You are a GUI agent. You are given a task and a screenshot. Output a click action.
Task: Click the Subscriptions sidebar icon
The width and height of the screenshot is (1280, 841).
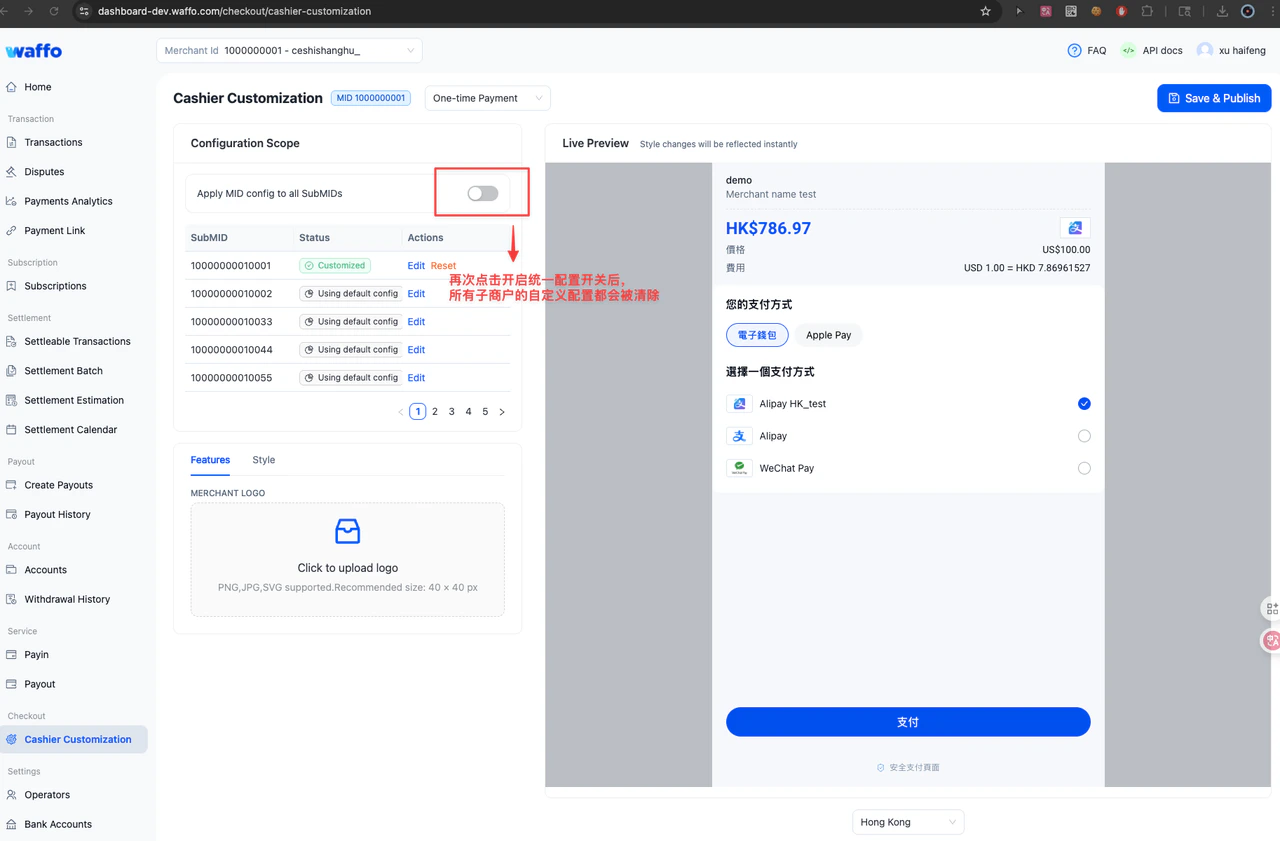pos(11,286)
